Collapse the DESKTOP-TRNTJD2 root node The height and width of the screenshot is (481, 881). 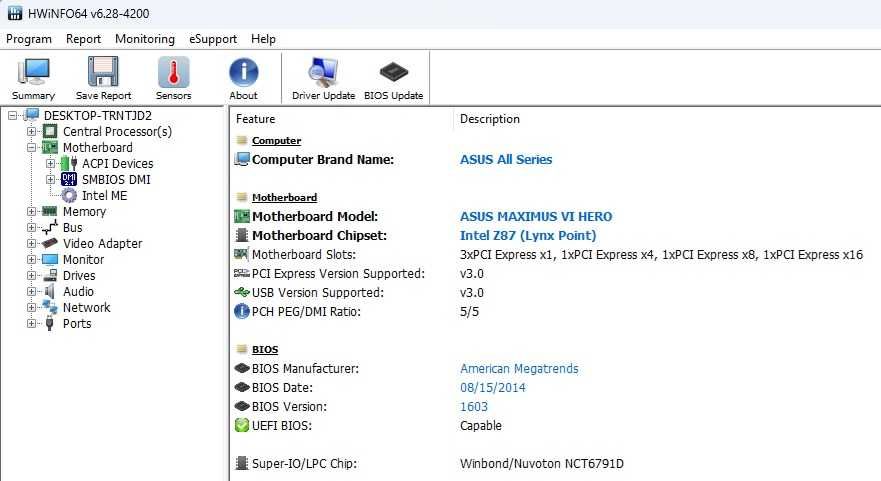(x=12, y=115)
